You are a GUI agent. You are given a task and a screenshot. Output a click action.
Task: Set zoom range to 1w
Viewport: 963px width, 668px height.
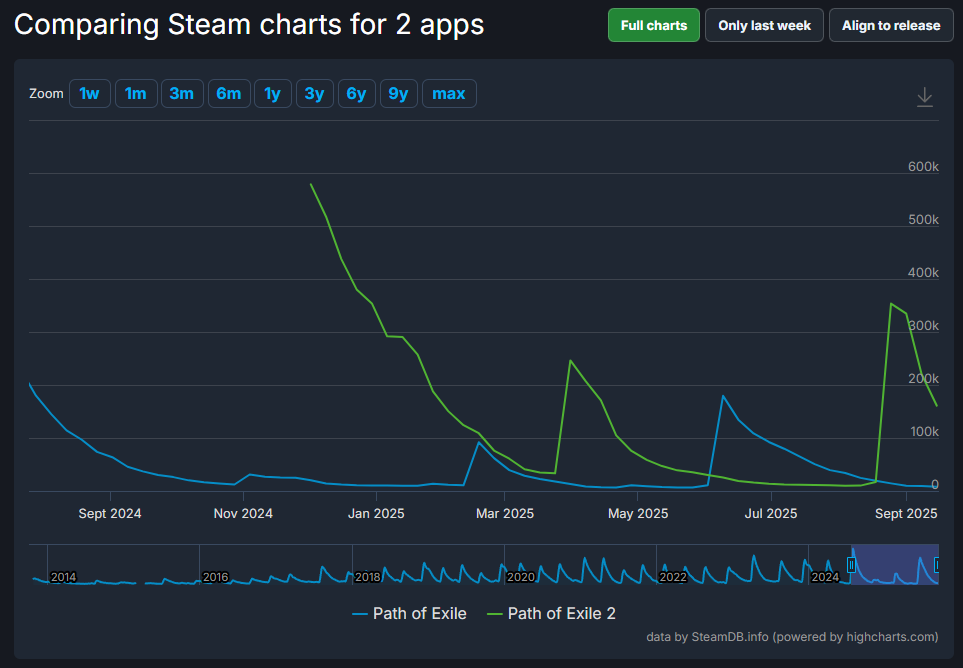point(90,93)
